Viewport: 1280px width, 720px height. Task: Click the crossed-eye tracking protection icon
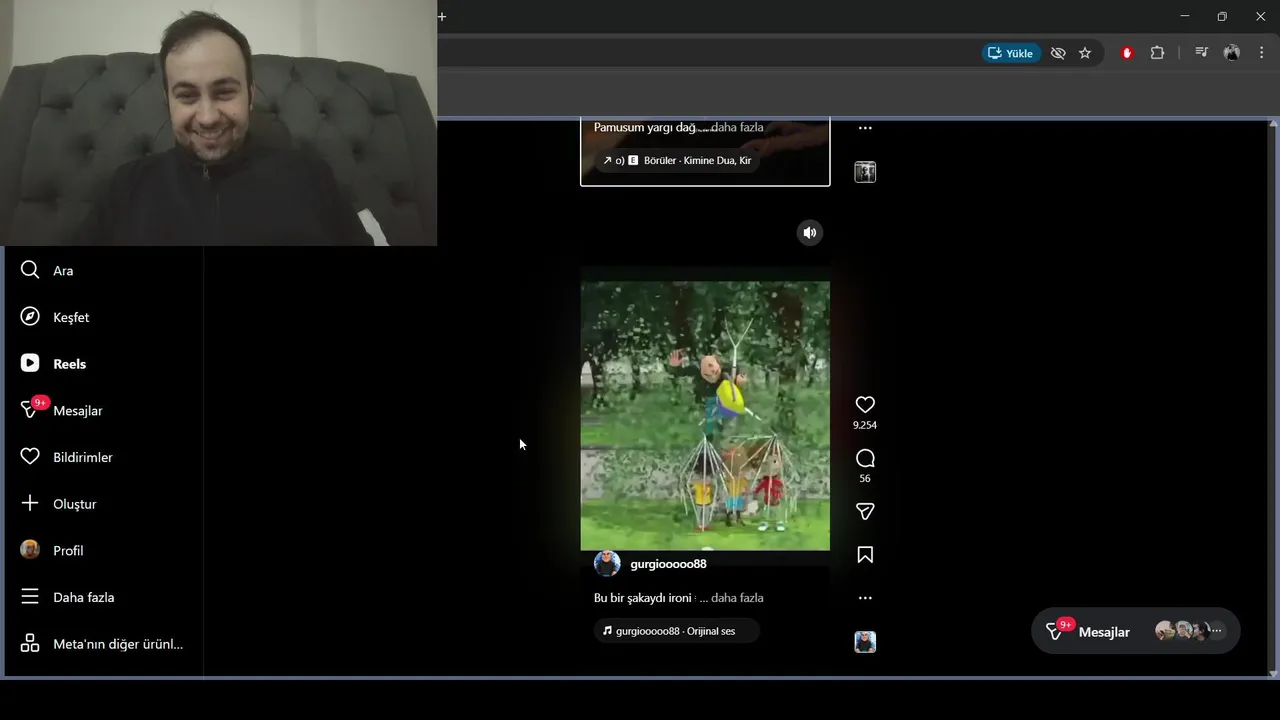[1058, 53]
